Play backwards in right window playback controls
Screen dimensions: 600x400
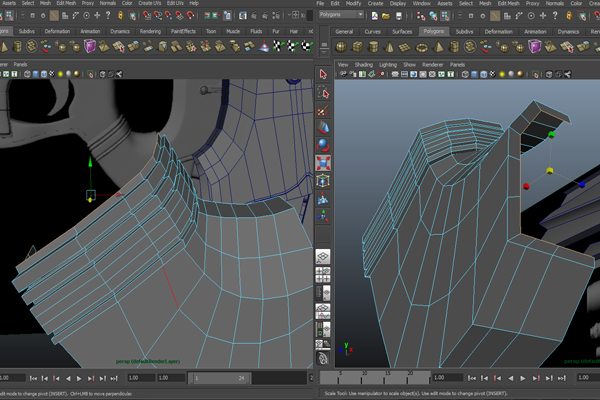510,378
